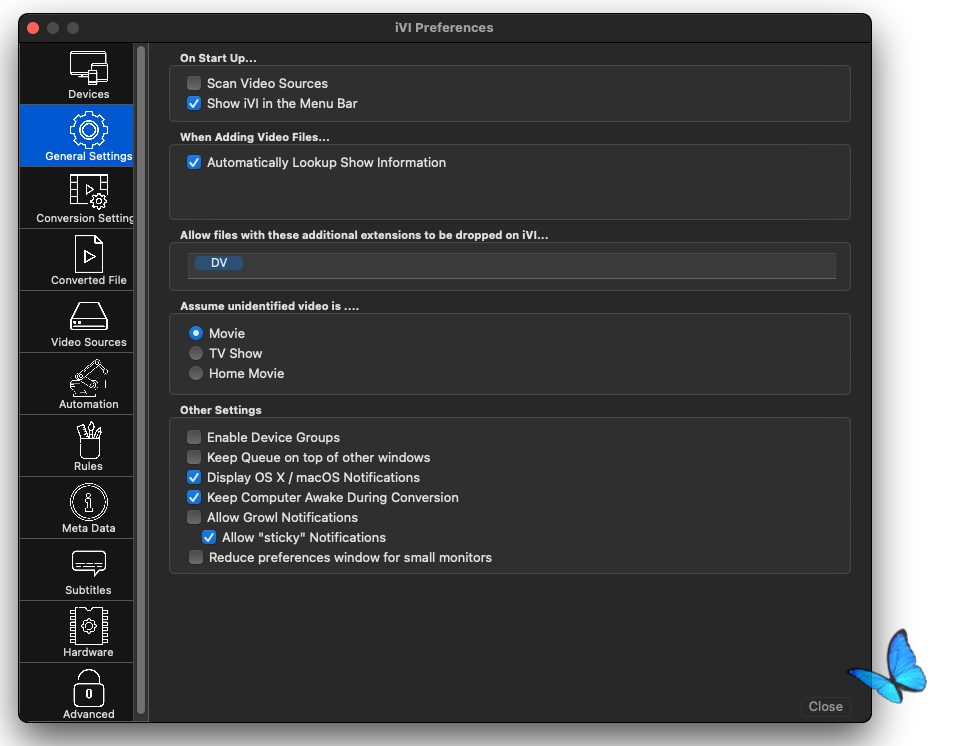The image size is (965, 746).
Task: Click the sidebar vertical scrollbar
Action: click(x=141, y=380)
